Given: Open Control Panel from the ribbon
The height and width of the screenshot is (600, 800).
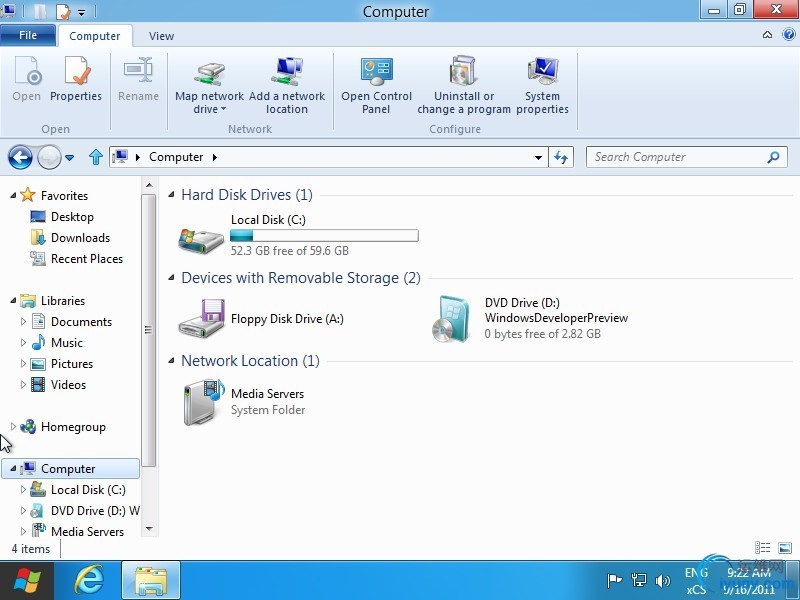Looking at the screenshot, I should coord(376,86).
